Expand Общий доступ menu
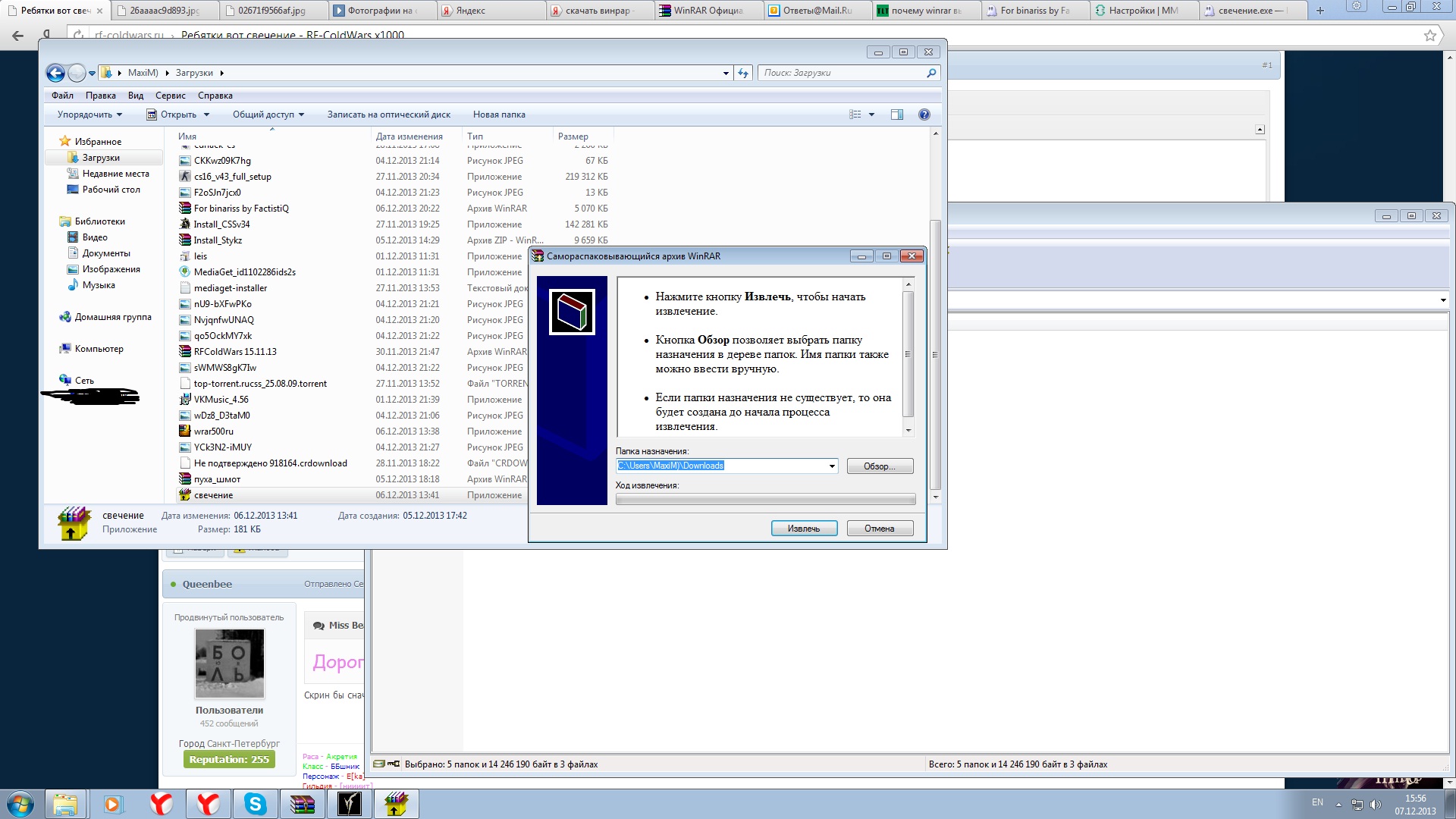The width and height of the screenshot is (1456, 819). (x=268, y=115)
